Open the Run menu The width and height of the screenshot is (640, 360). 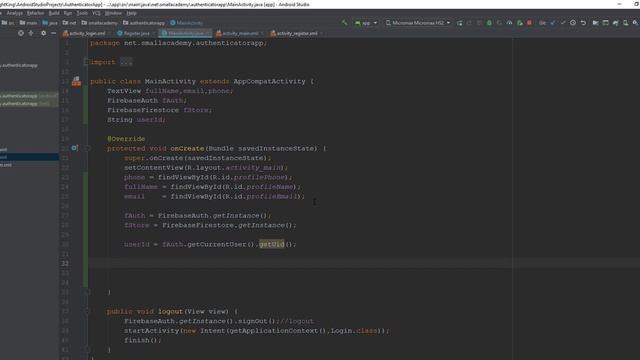click(x=68, y=13)
